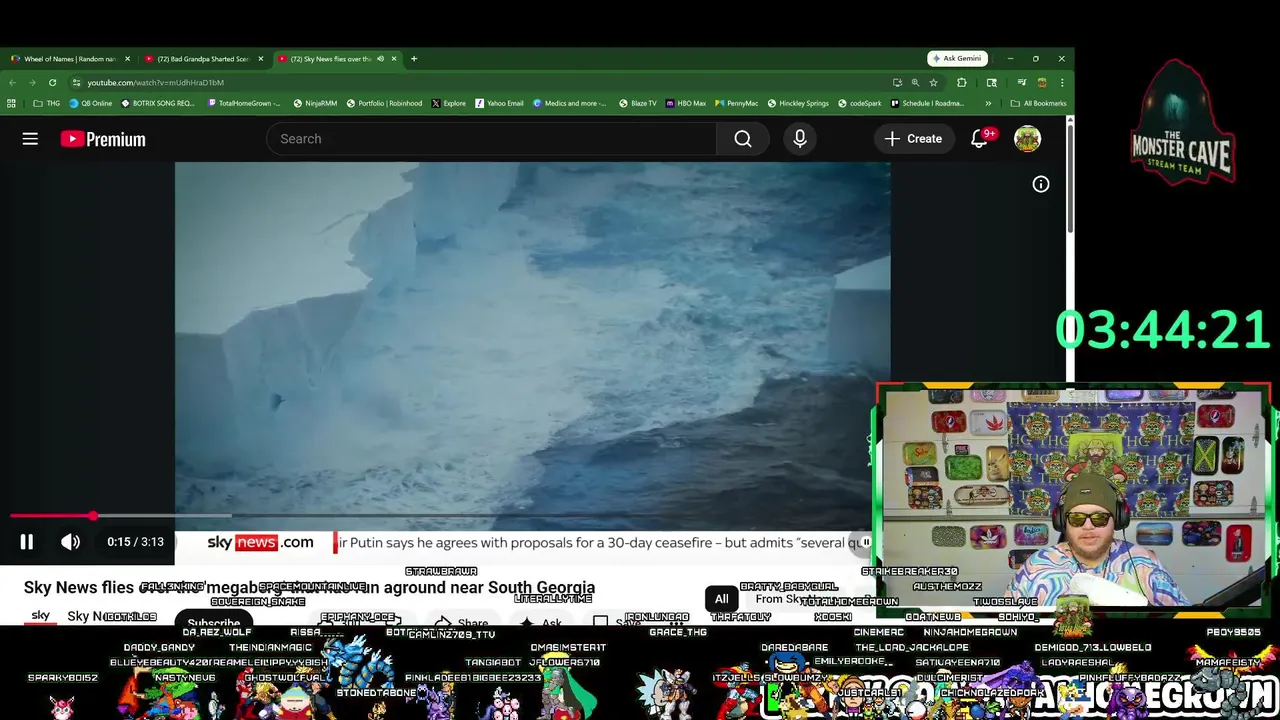The width and height of the screenshot is (1280, 720).
Task: Open the Portfolio | Robinhood bookmark
Action: pos(384,103)
